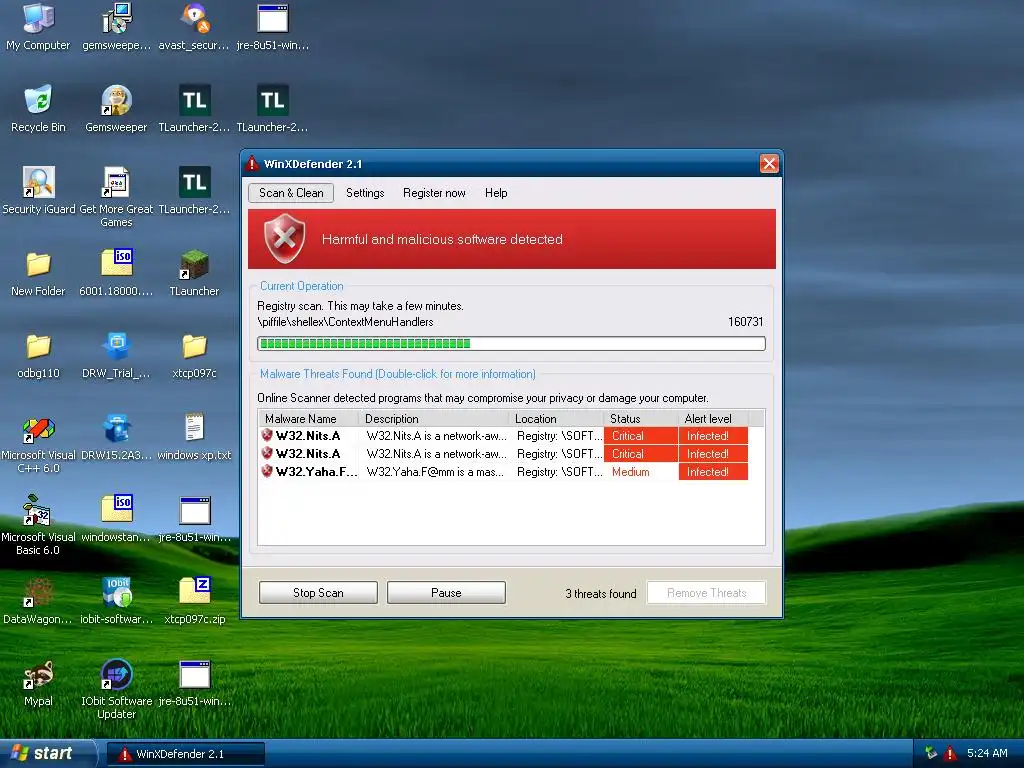
Task: Close the WinXDefender 2.1 window
Action: [x=769, y=163]
